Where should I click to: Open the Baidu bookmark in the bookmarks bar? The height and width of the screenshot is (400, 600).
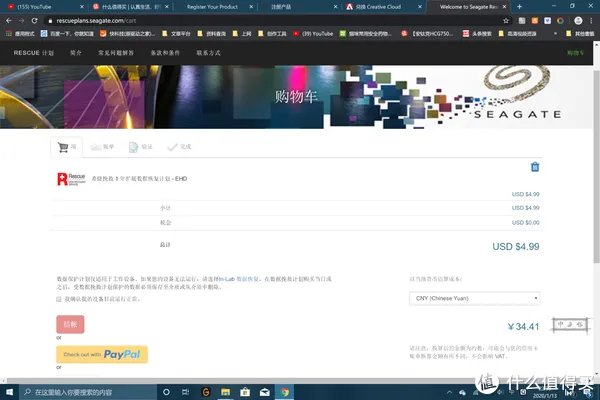click(67, 34)
